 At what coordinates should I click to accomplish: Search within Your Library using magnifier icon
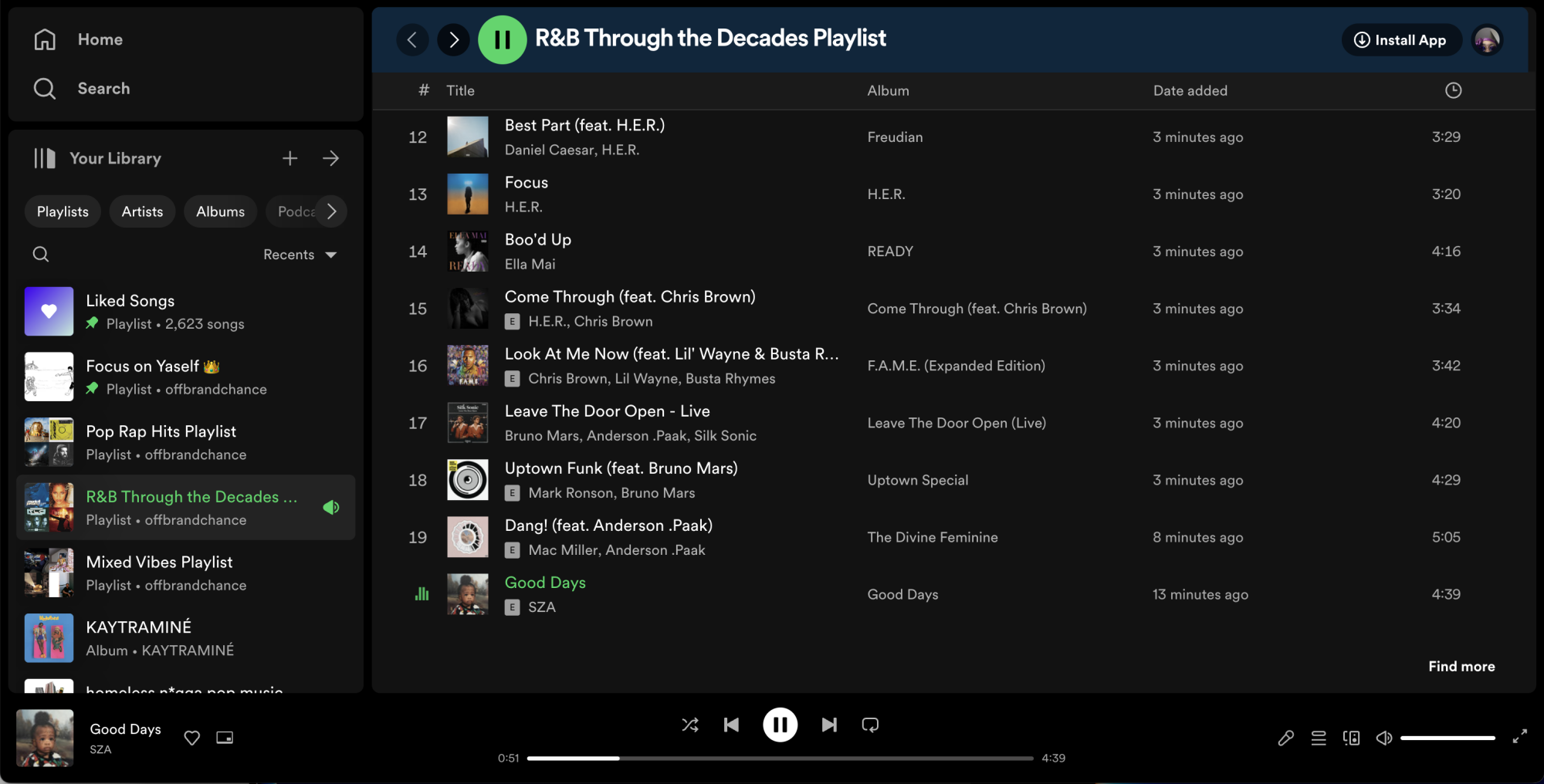(x=41, y=255)
